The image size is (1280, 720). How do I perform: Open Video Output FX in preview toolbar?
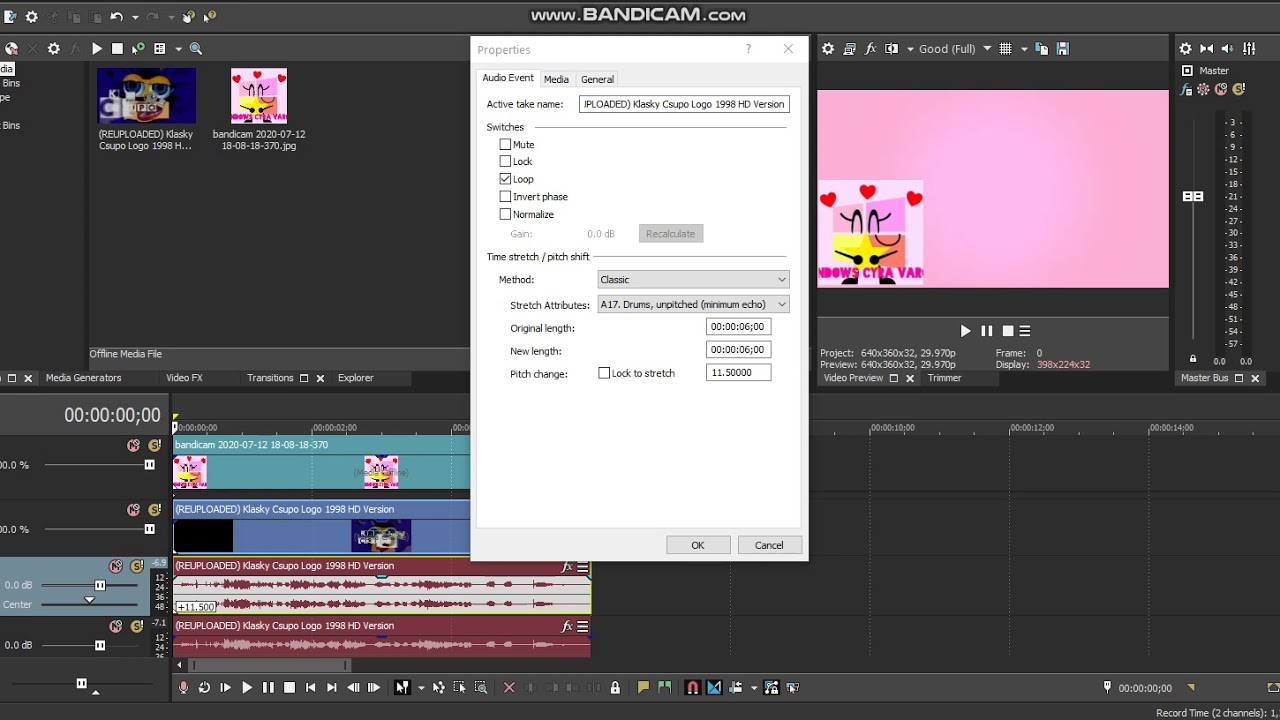coord(870,48)
